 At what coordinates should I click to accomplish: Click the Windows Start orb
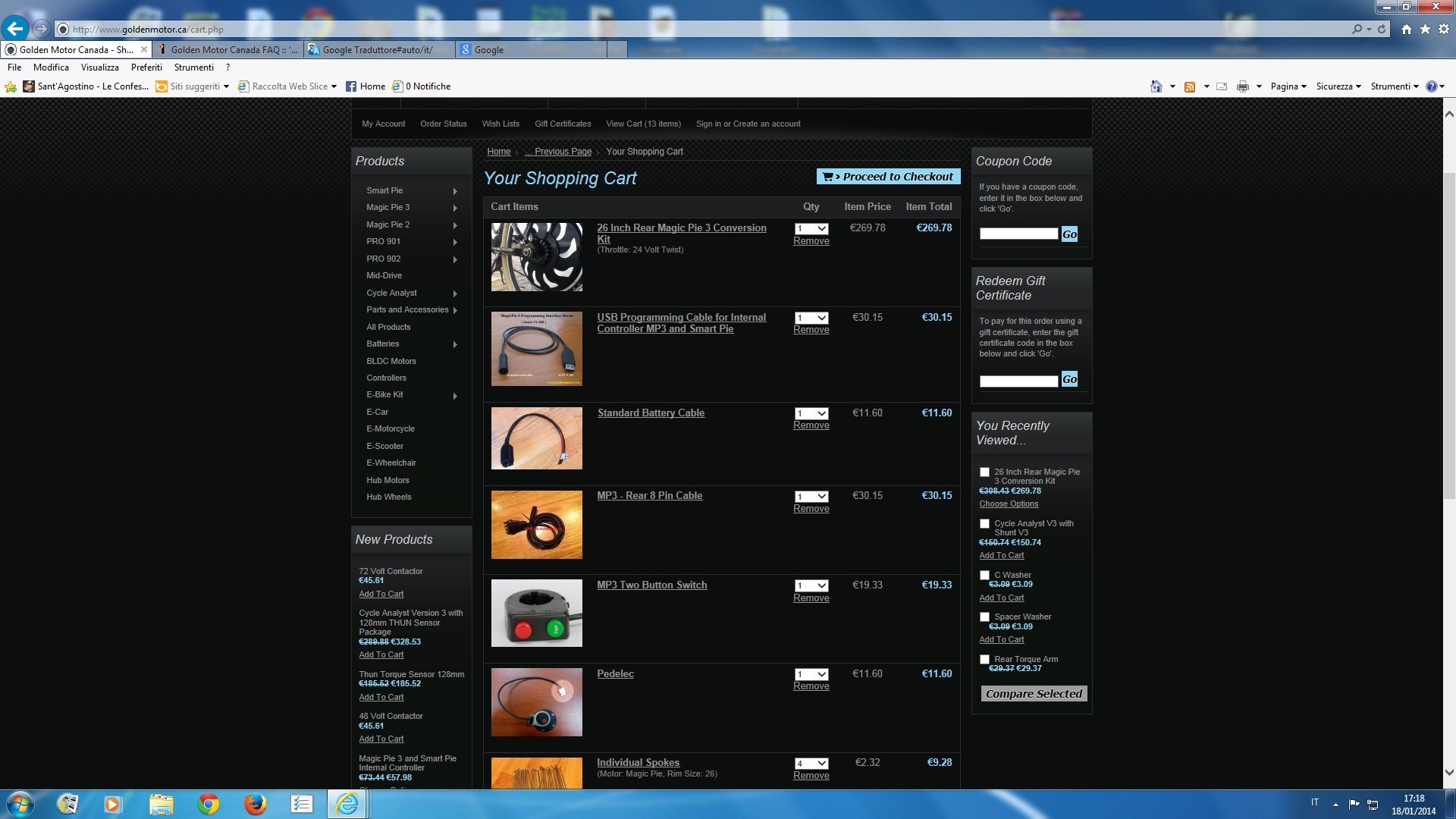[x=20, y=804]
